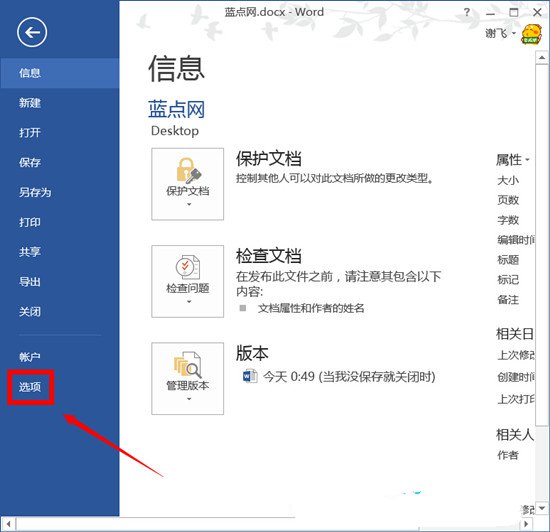Click the 页数 property label
Image resolution: width=550 pixels, height=532 pixels.
[508, 200]
